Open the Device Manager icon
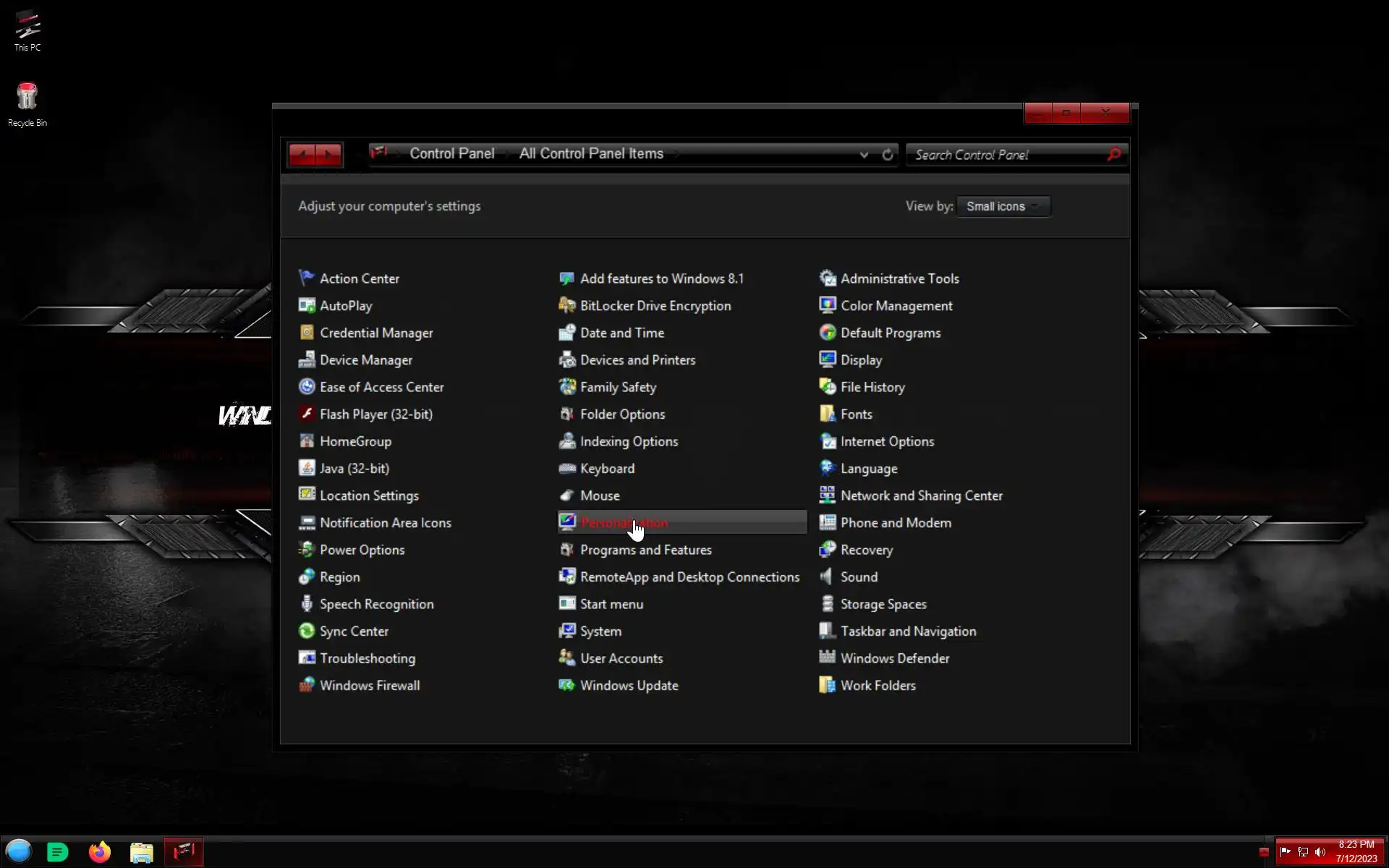The width and height of the screenshot is (1389, 868). [x=306, y=359]
